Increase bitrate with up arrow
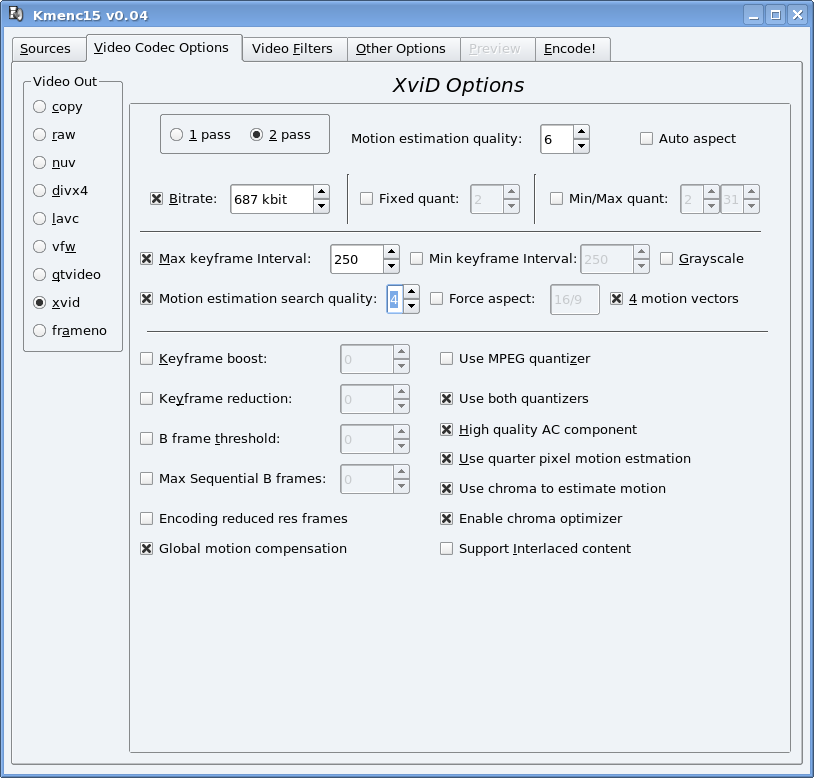This screenshot has height=778, width=814. [x=321, y=192]
